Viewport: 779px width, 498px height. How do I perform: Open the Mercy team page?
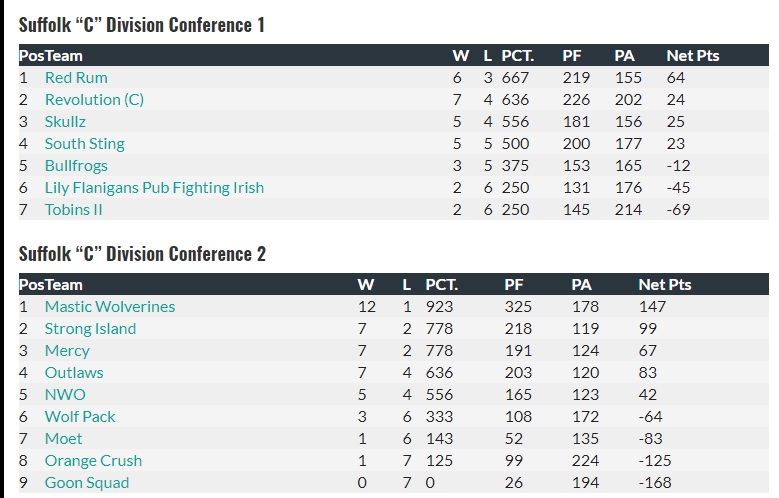tap(67, 351)
